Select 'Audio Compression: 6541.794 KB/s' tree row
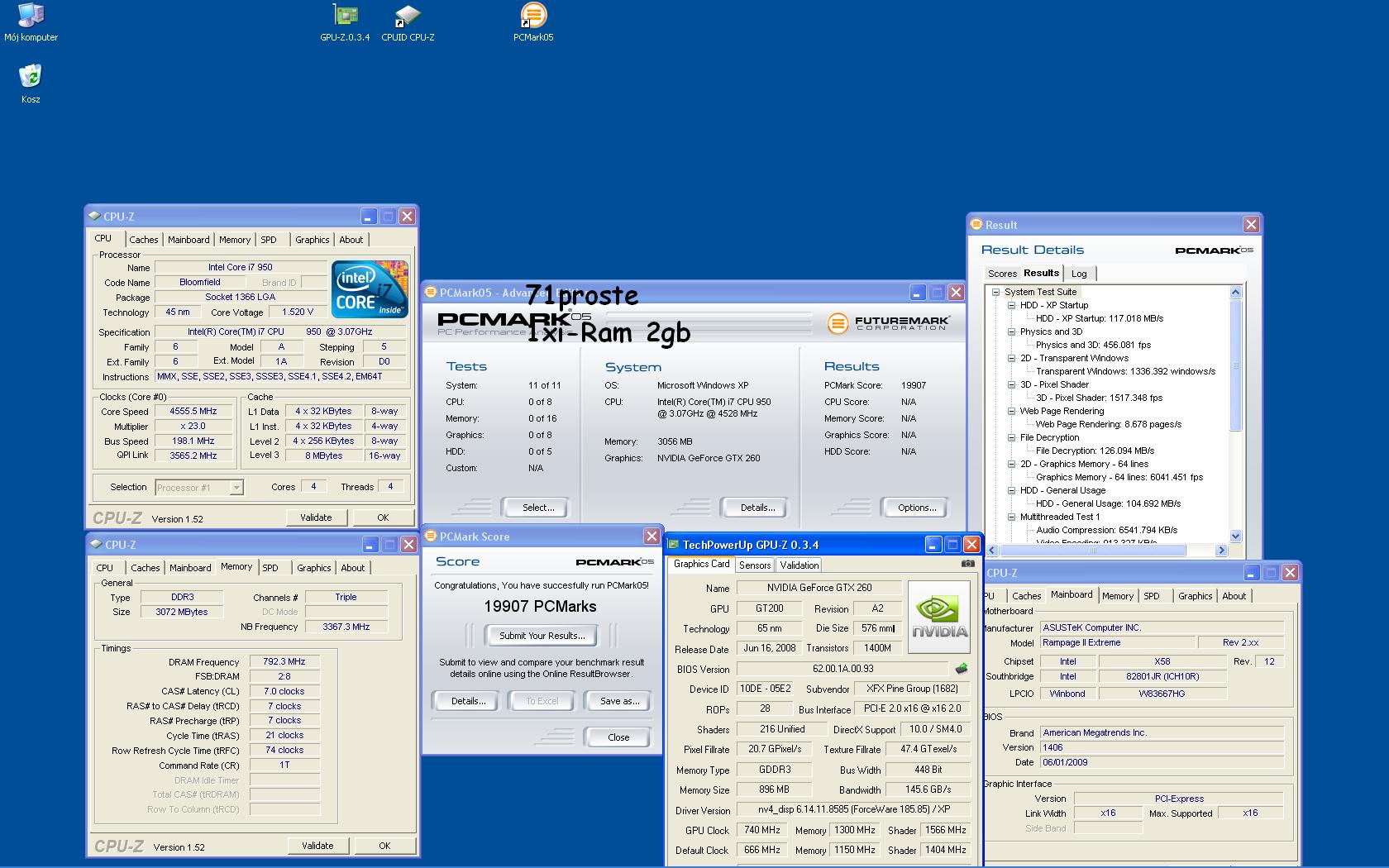Screen dimensions: 1389x868 [1107, 530]
